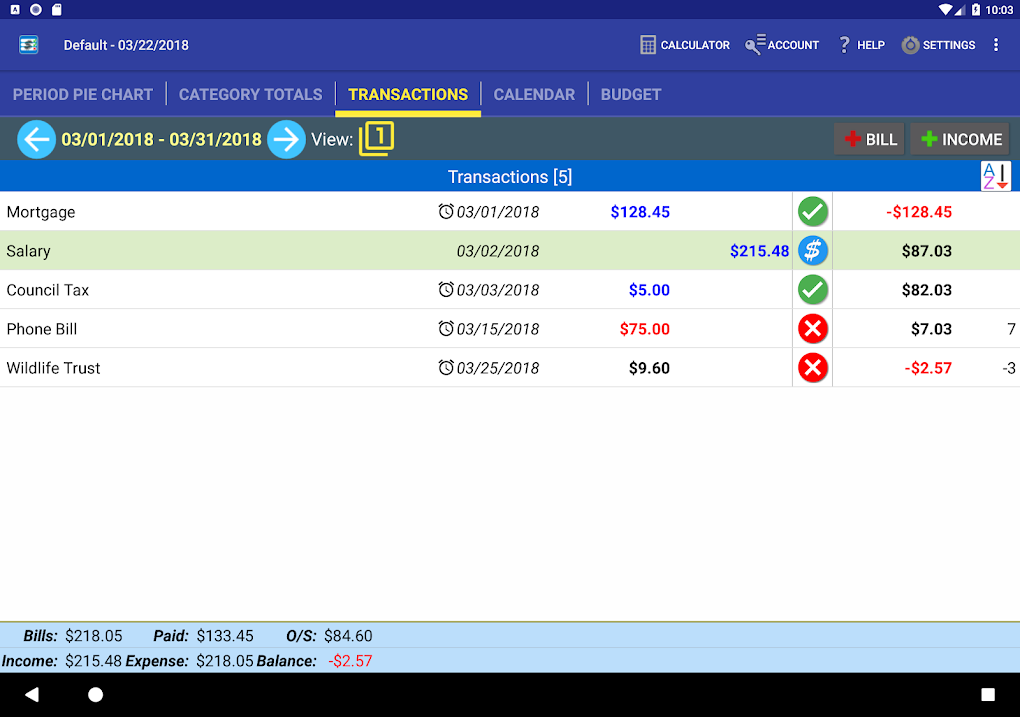Image resolution: width=1020 pixels, height=717 pixels.
Task: Open the overflow menu with three dots
Action: pyautogui.click(x=995, y=44)
